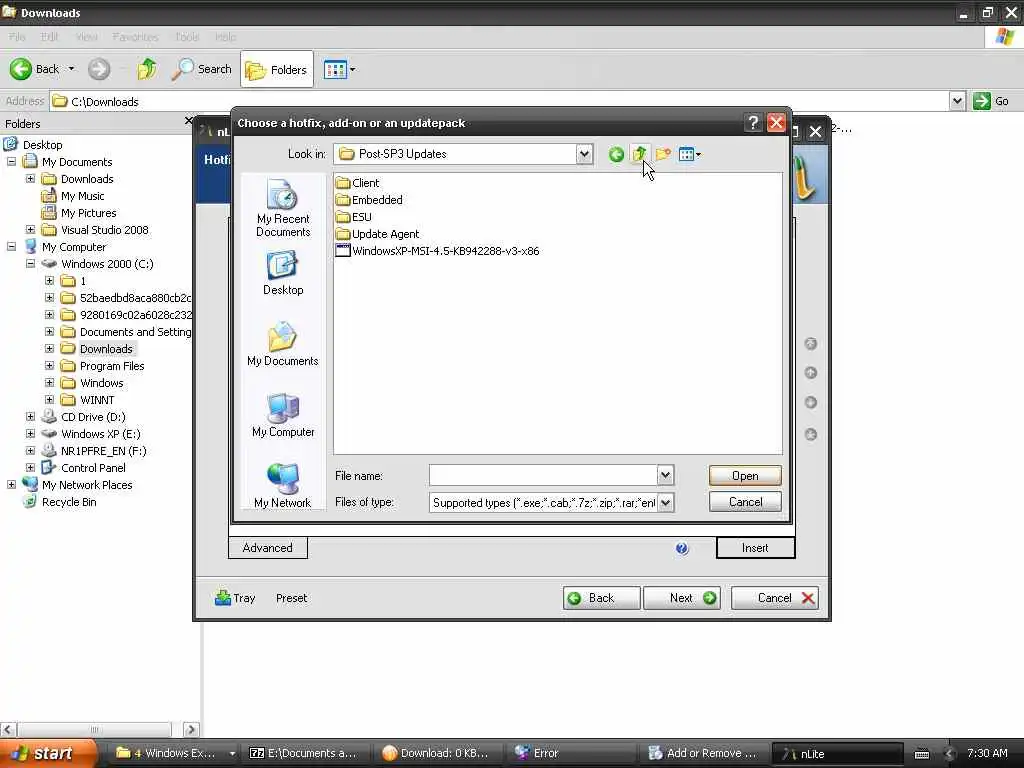Toggle the Explorer Folders pane button
Screen dimensions: 1024x768
(276, 69)
